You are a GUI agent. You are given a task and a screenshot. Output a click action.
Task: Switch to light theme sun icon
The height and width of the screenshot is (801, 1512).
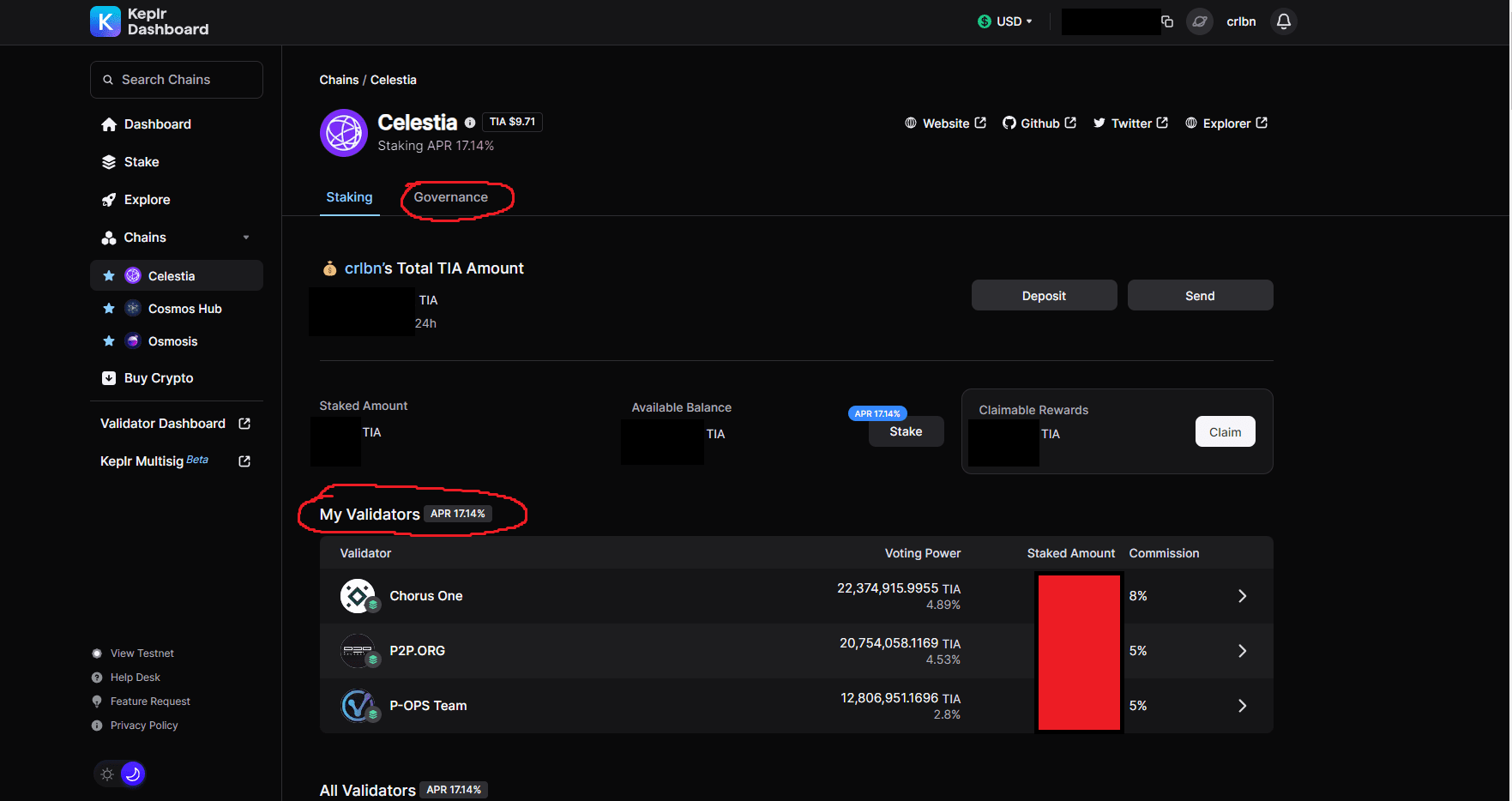tap(107, 774)
